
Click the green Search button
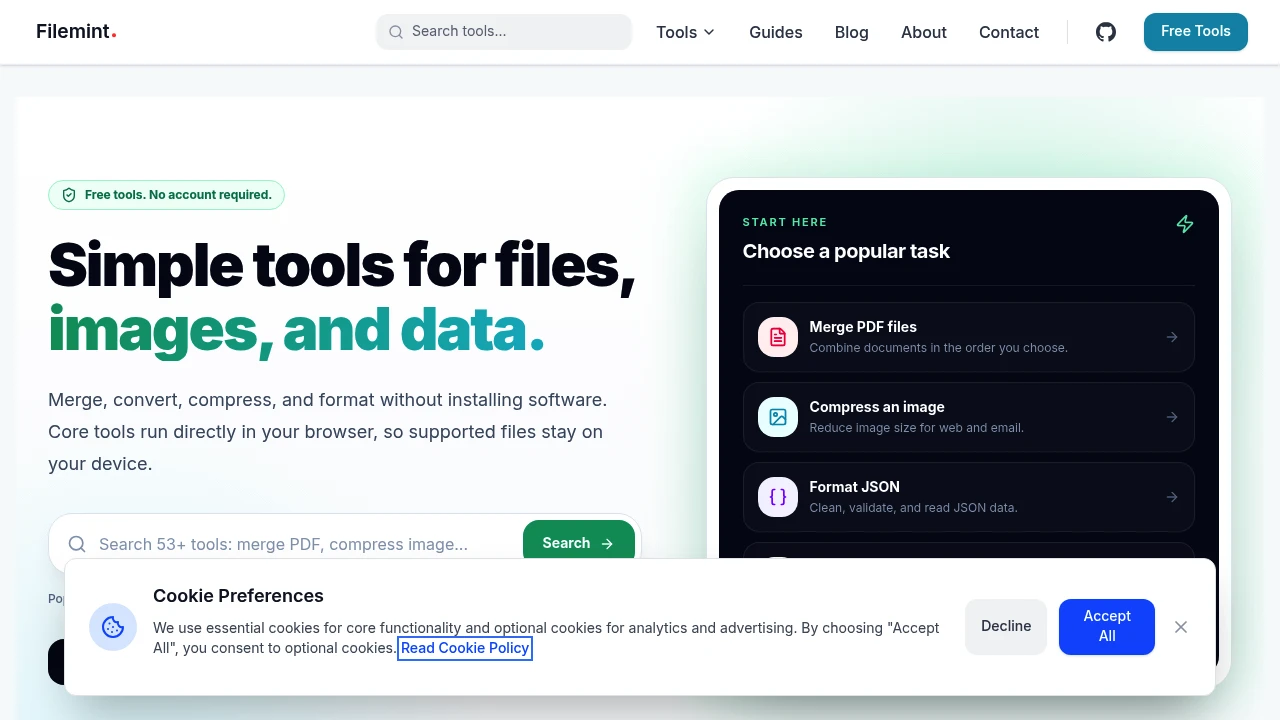579,542
